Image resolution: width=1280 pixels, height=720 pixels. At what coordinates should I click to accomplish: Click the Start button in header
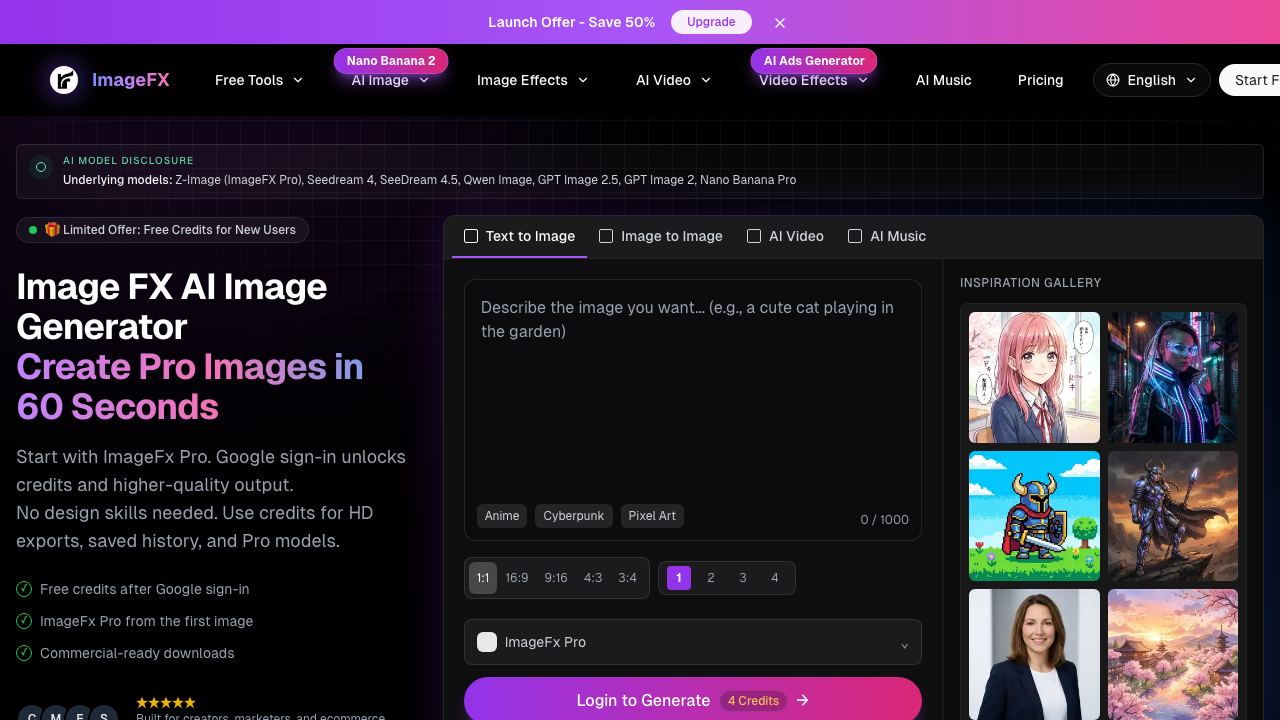[x=1249, y=80]
